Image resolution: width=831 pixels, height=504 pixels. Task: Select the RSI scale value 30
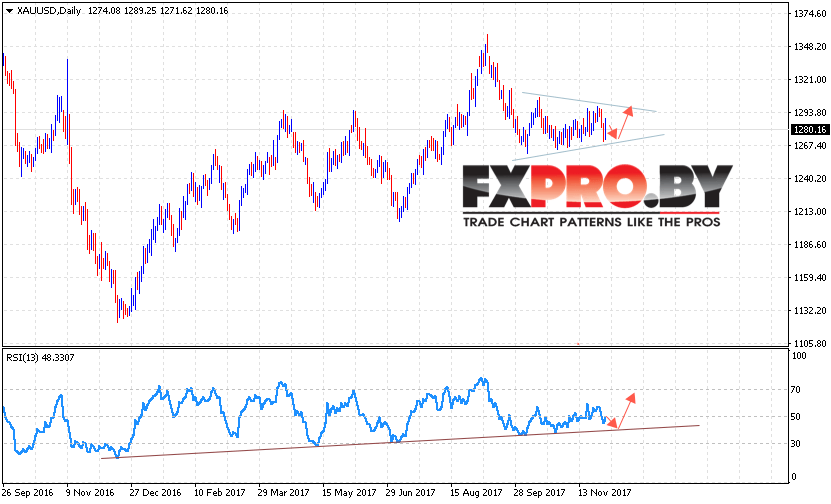pos(795,444)
